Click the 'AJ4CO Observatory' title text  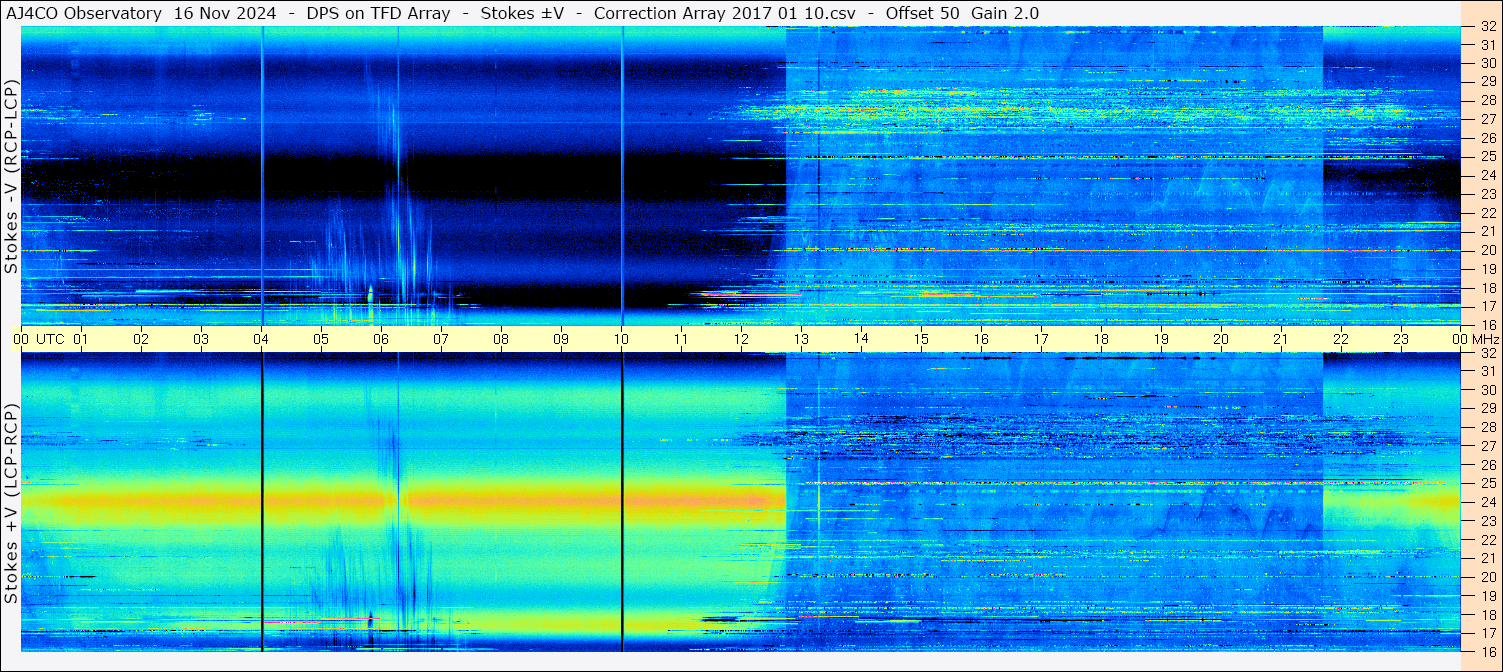84,13
